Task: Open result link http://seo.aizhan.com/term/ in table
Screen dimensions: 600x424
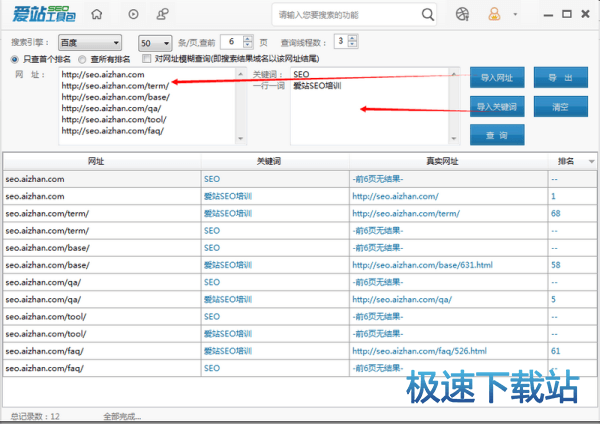Action: (x=406, y=214)
